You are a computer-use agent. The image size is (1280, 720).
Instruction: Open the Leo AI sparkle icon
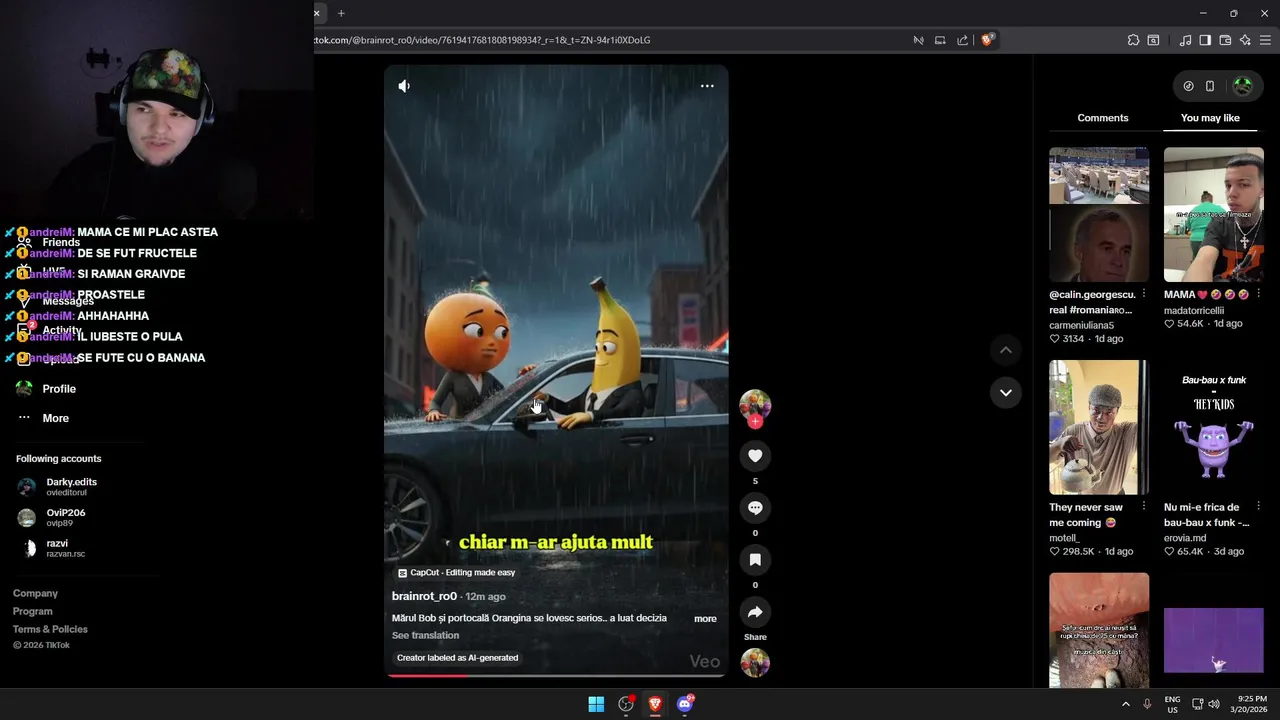(1245, 40)
